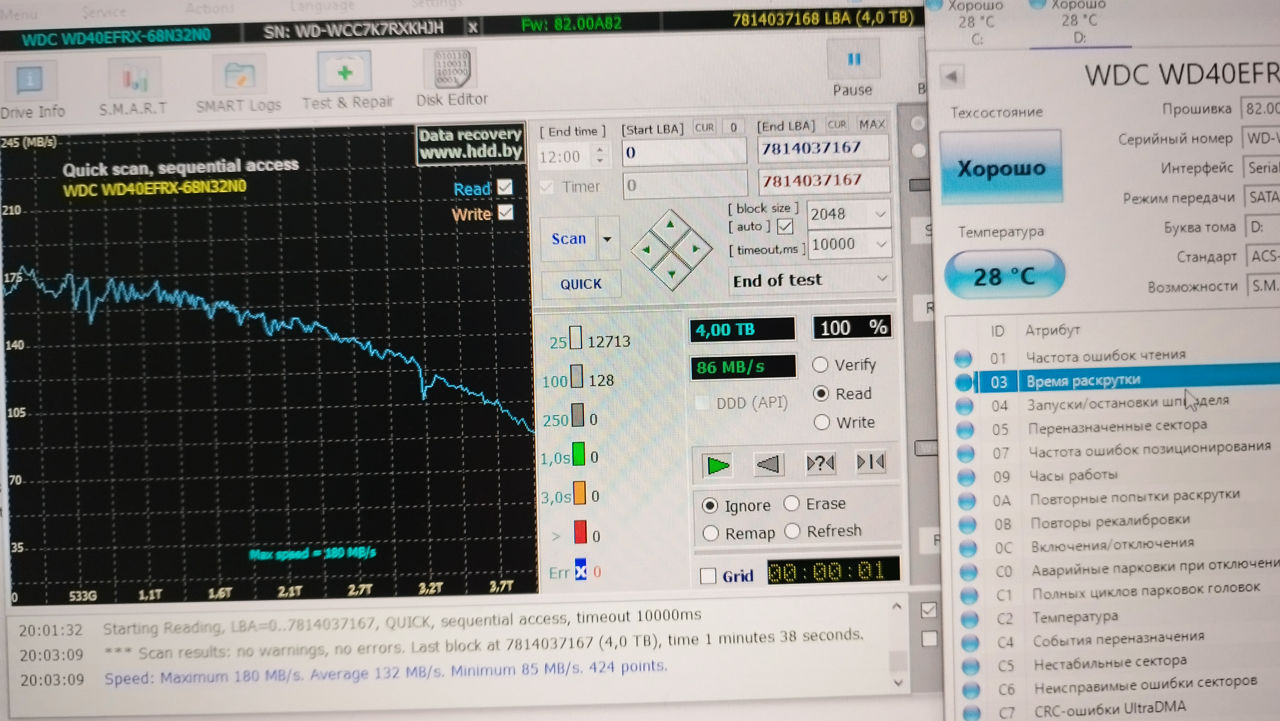
Task: Click the reverse playback arrow button
Action: pyautogui.click(x=768, y=464)
